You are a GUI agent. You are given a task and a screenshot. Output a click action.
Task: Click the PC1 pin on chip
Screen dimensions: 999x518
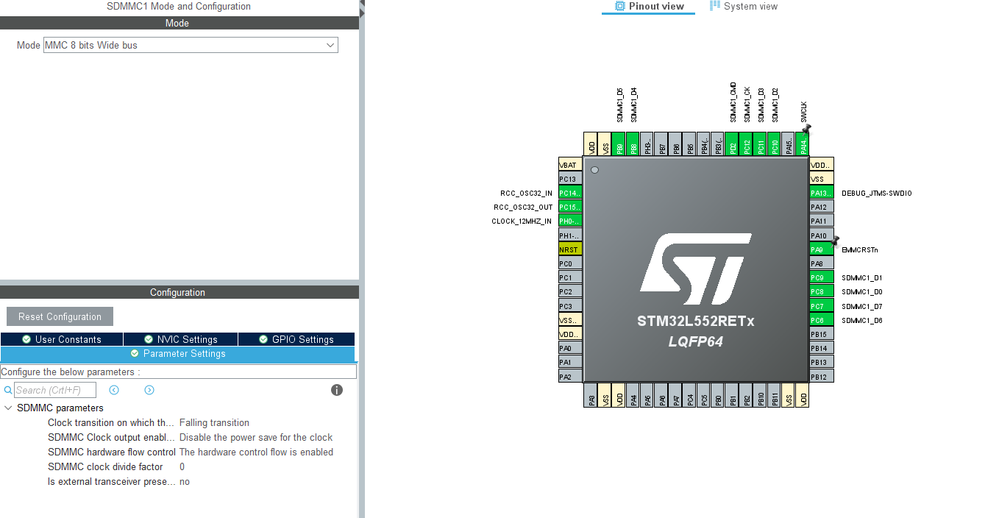coord(570,278)
